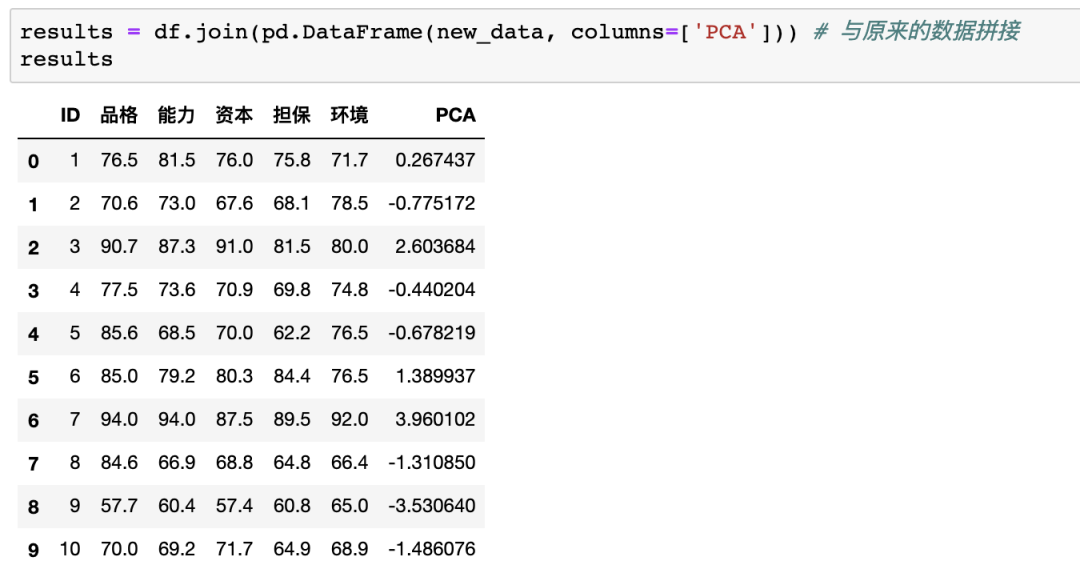
Task: Click the ID value 10 cell
Action: (70, 550)
